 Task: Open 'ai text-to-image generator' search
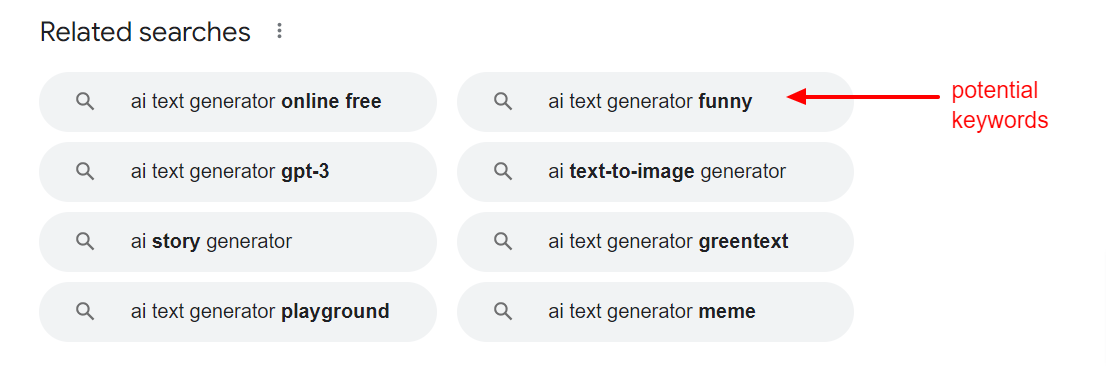click(x=655, y=171)
